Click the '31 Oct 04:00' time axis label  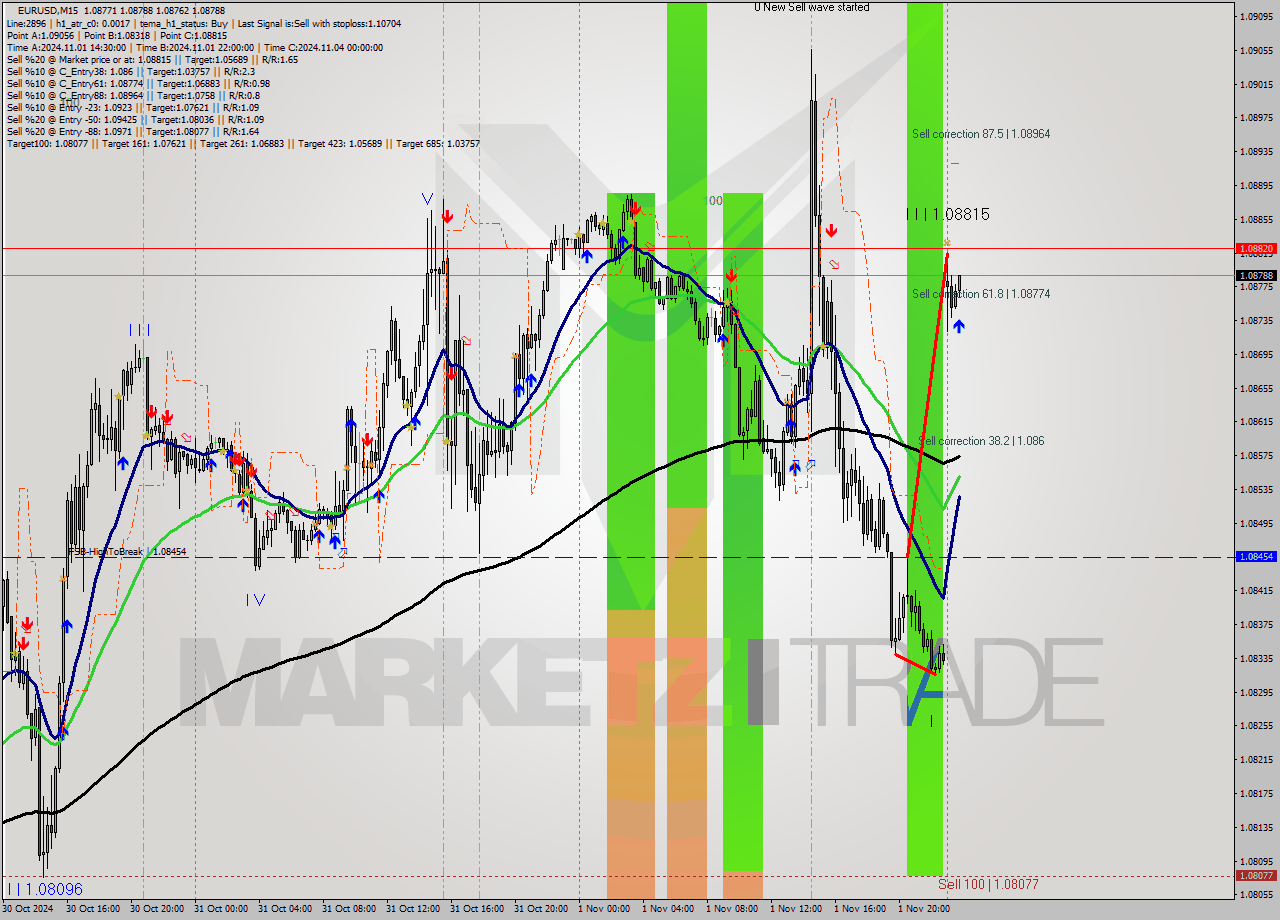[285, 909]
